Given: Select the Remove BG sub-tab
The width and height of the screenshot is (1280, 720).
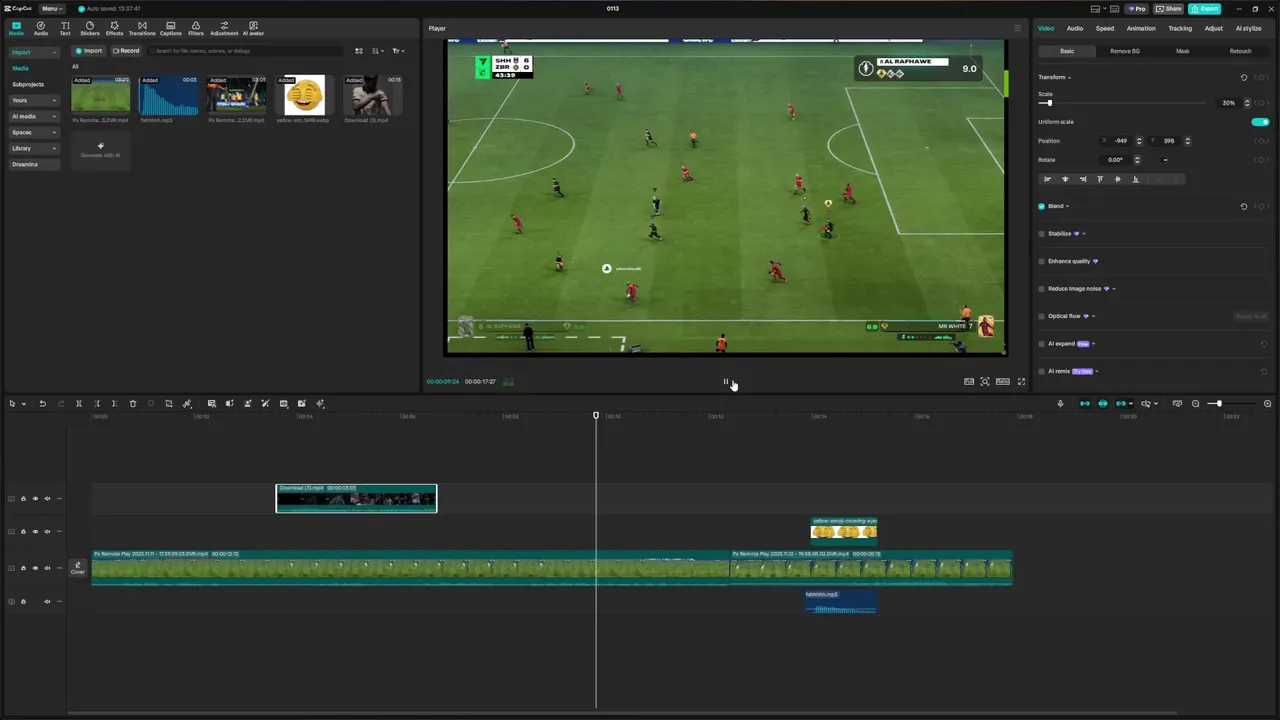Looking at the screenshot, I should click(1125, 51).
